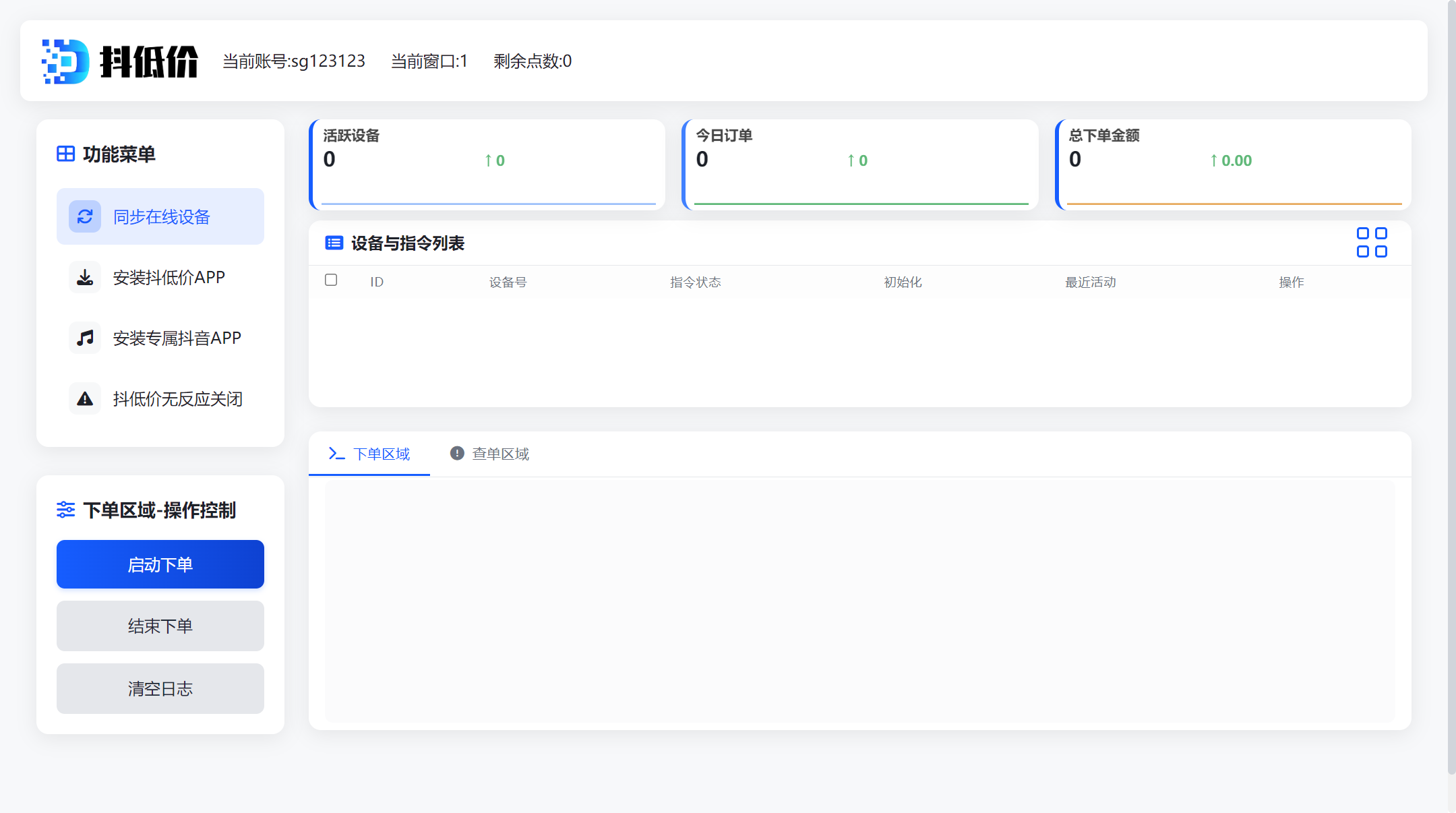The height and width of the screenshot is (813, 1456).
Task: Click the 设备与指令列表 panel table icon
Action: (x=334, y=243)
